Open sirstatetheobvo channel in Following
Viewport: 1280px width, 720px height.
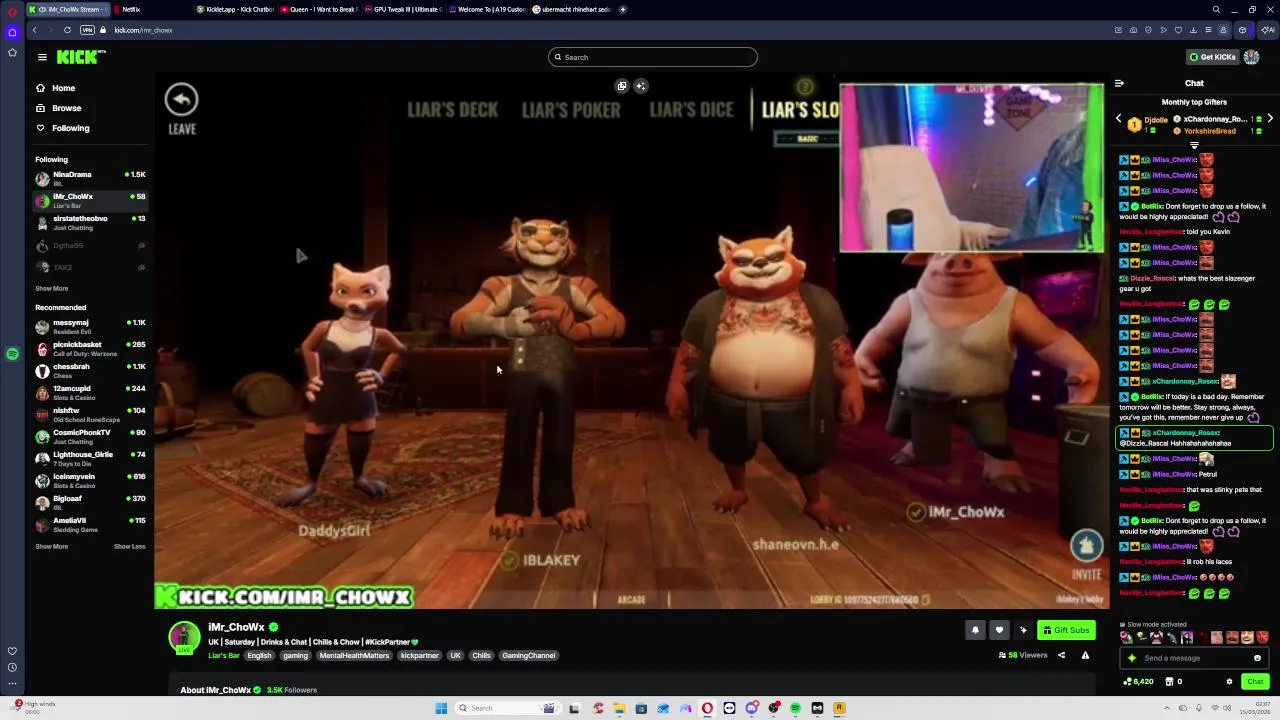90,222
